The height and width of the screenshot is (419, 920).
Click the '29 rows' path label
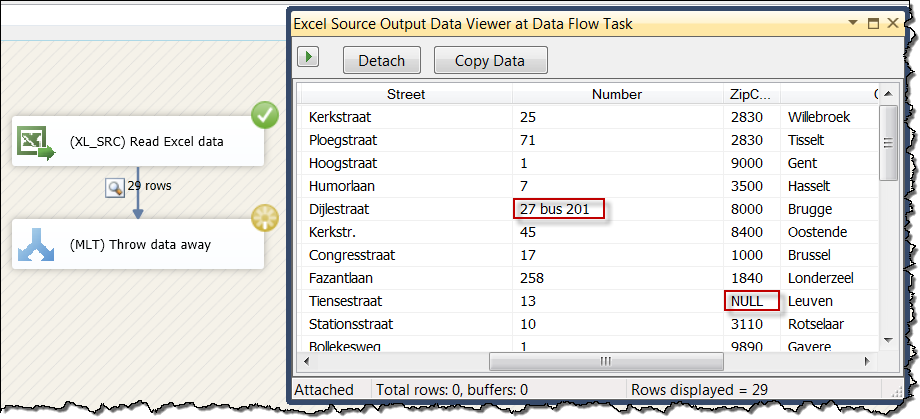pyautogui.click(x=150, y=186)
